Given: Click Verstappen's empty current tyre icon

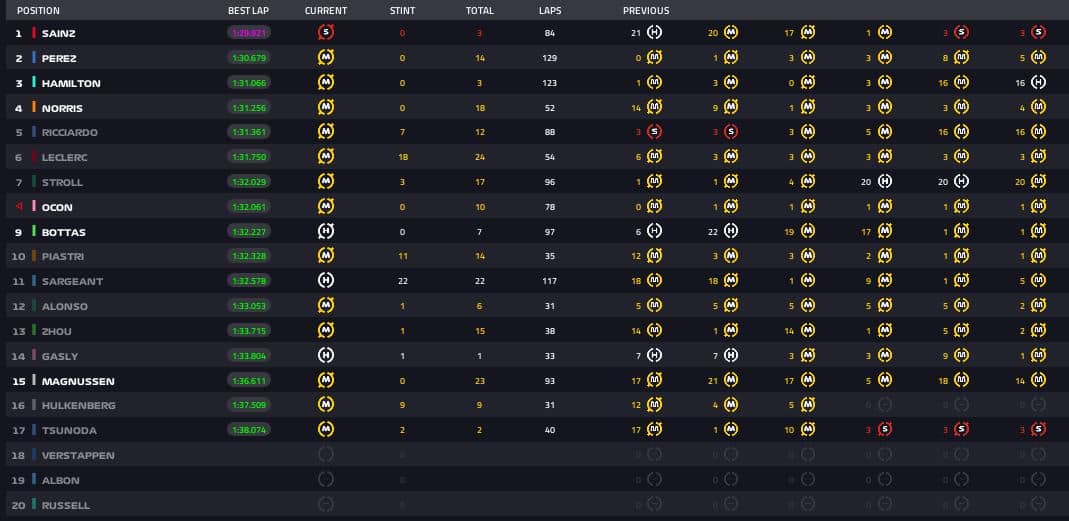Looking at the screenshot, I should pyautogui.click(x=326, y=454).
